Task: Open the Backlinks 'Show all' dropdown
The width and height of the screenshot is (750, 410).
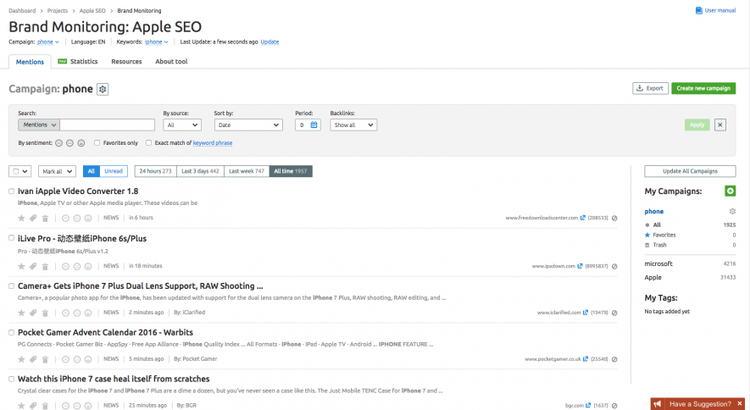Action: point(353,125)
